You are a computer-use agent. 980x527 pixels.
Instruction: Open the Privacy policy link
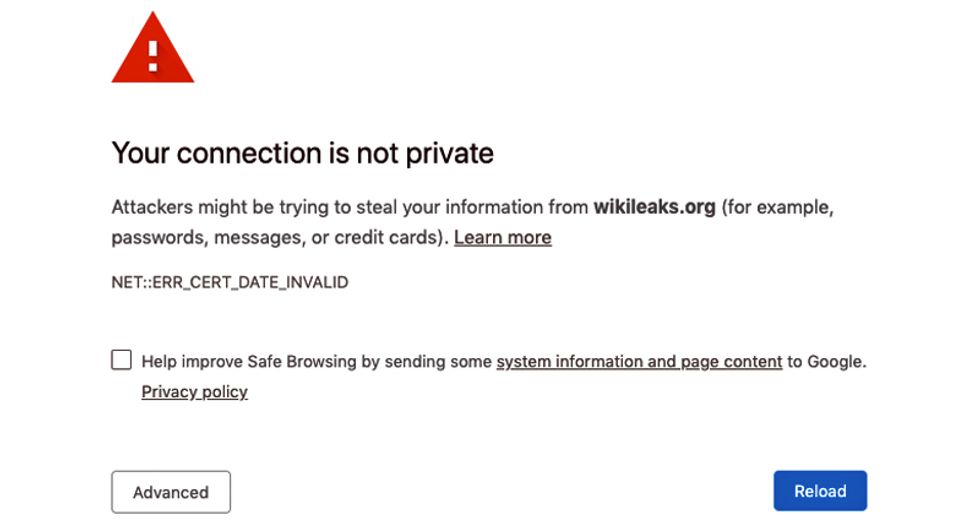[194, 392]
